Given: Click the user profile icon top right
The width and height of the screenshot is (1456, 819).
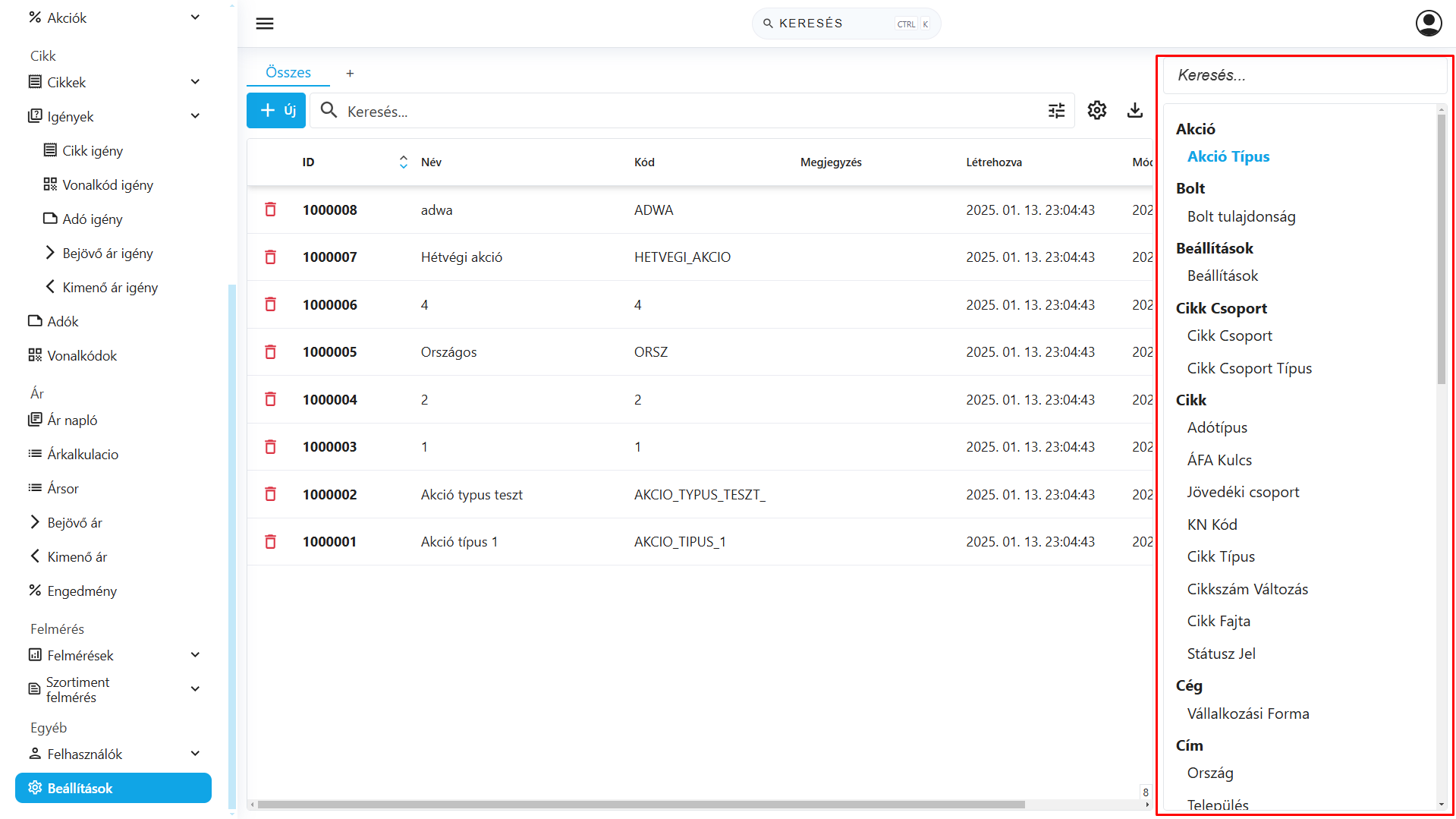Looking at the screenshot, I should pyautogui.click(x=1428, y=23).
